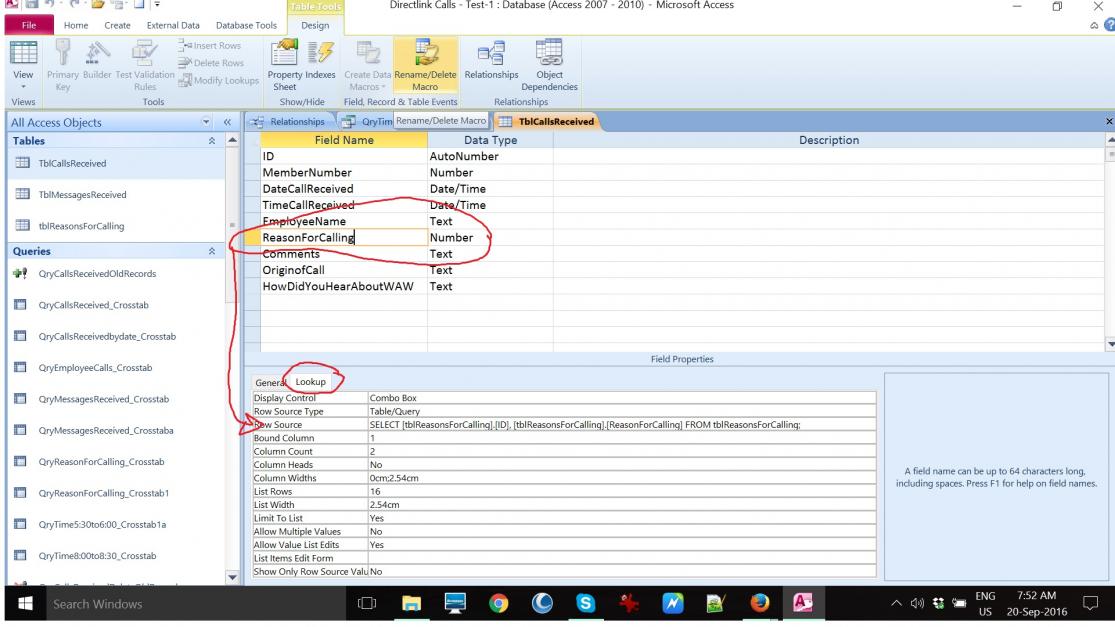Click the Bound Column property value

(x=621, y=438)
